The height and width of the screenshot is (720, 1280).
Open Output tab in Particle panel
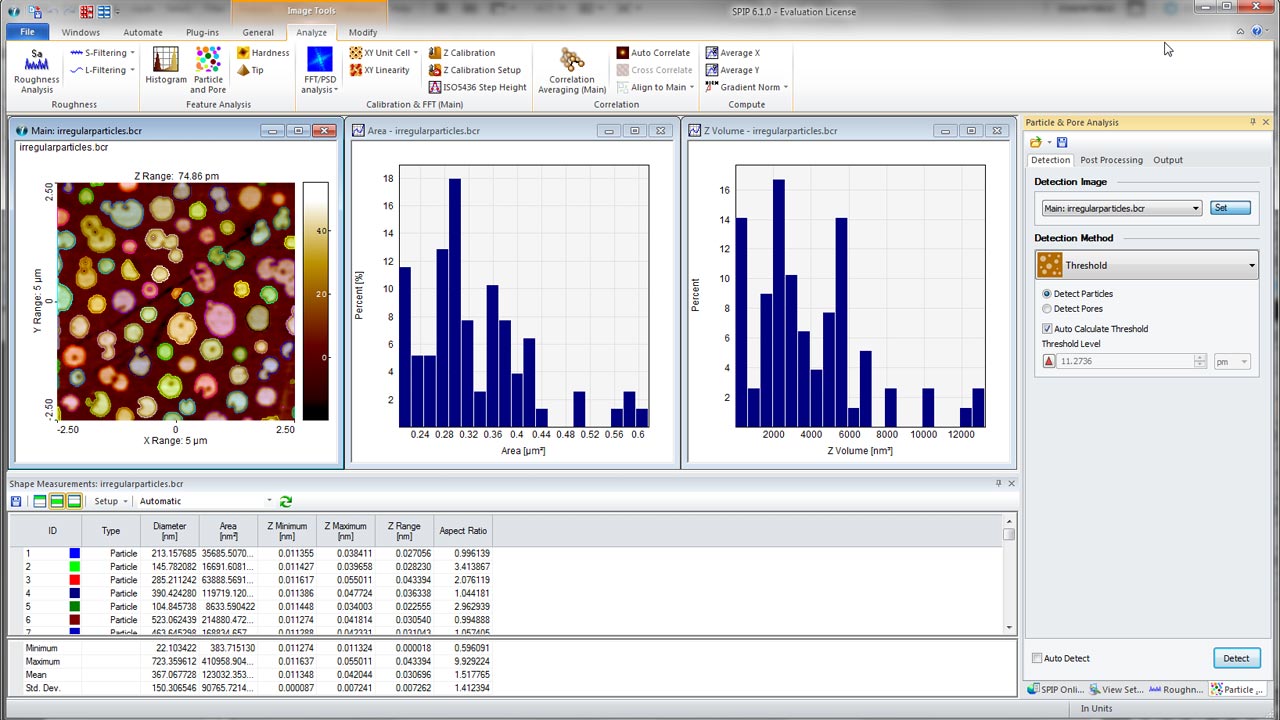pos(1167,160)
